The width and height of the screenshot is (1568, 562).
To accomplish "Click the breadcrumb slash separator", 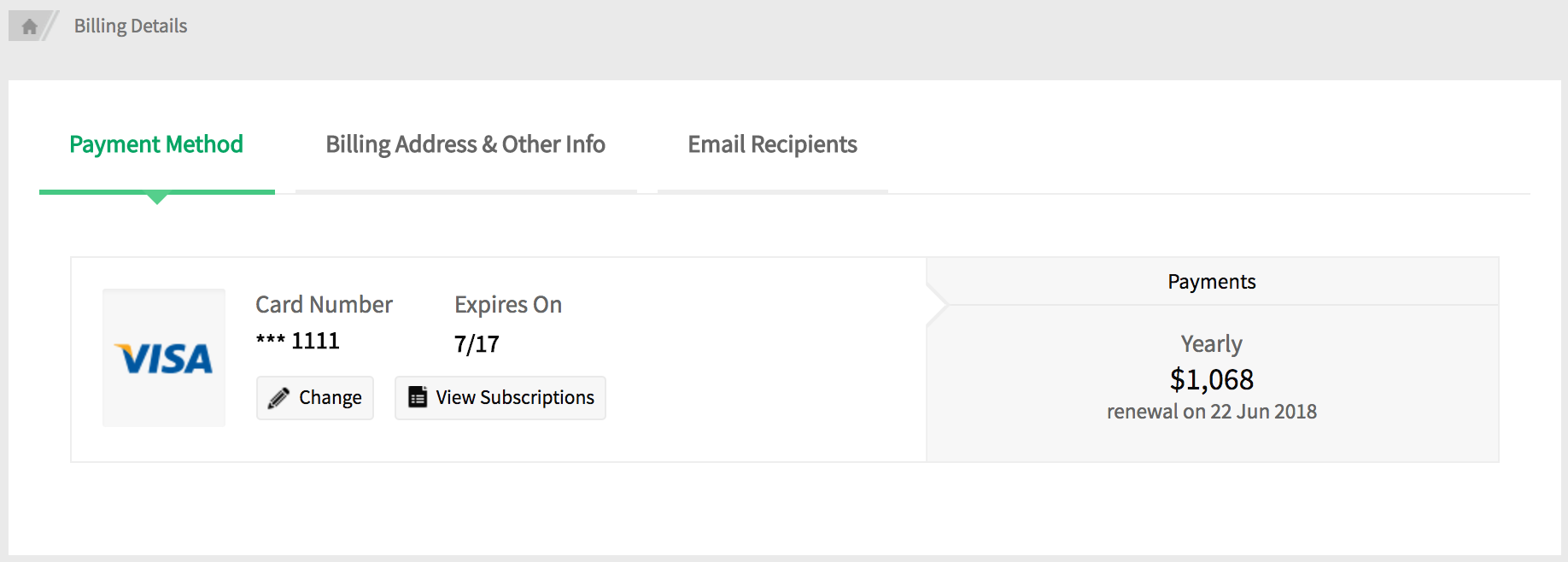I will click(51, 26).
